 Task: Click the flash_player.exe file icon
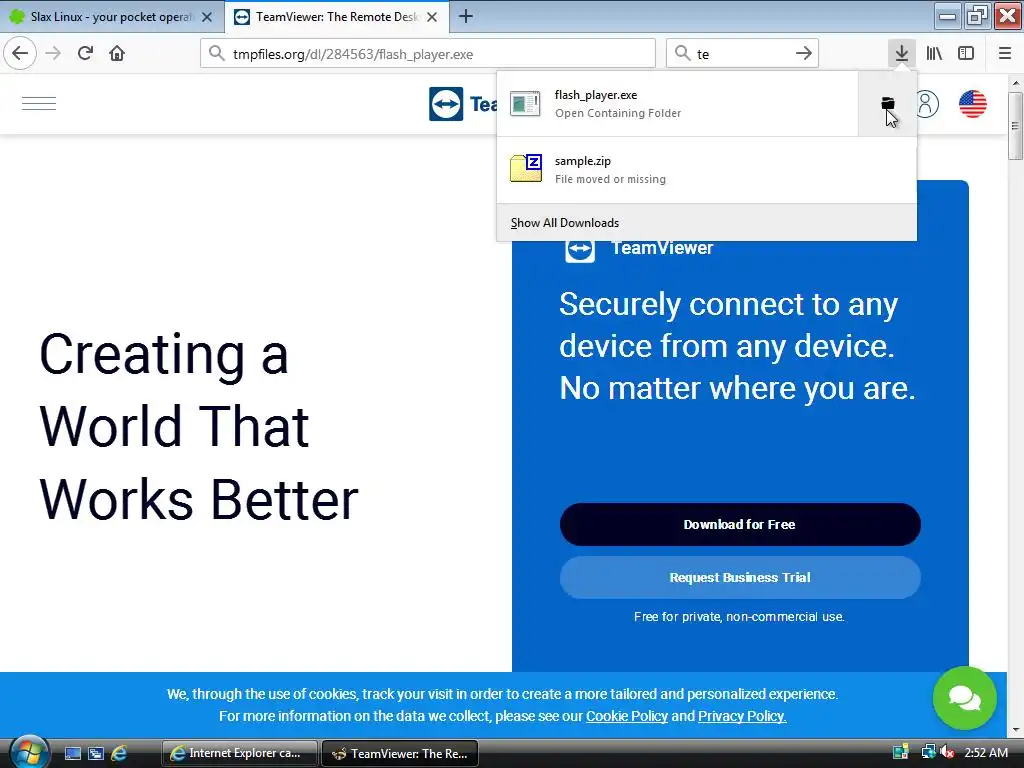tap(526, 103)
